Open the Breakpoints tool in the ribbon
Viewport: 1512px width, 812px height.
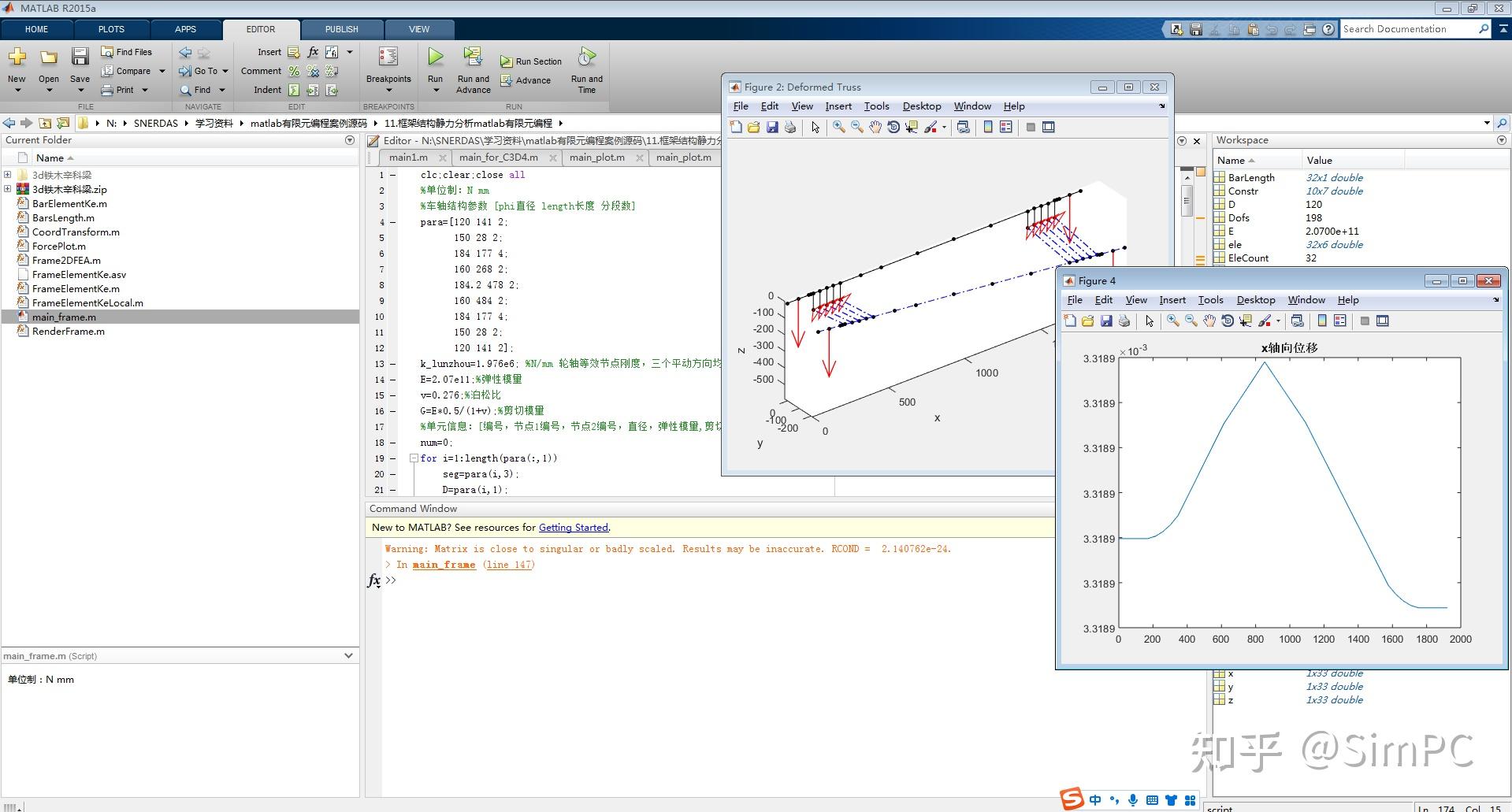[x=388, y=57]
